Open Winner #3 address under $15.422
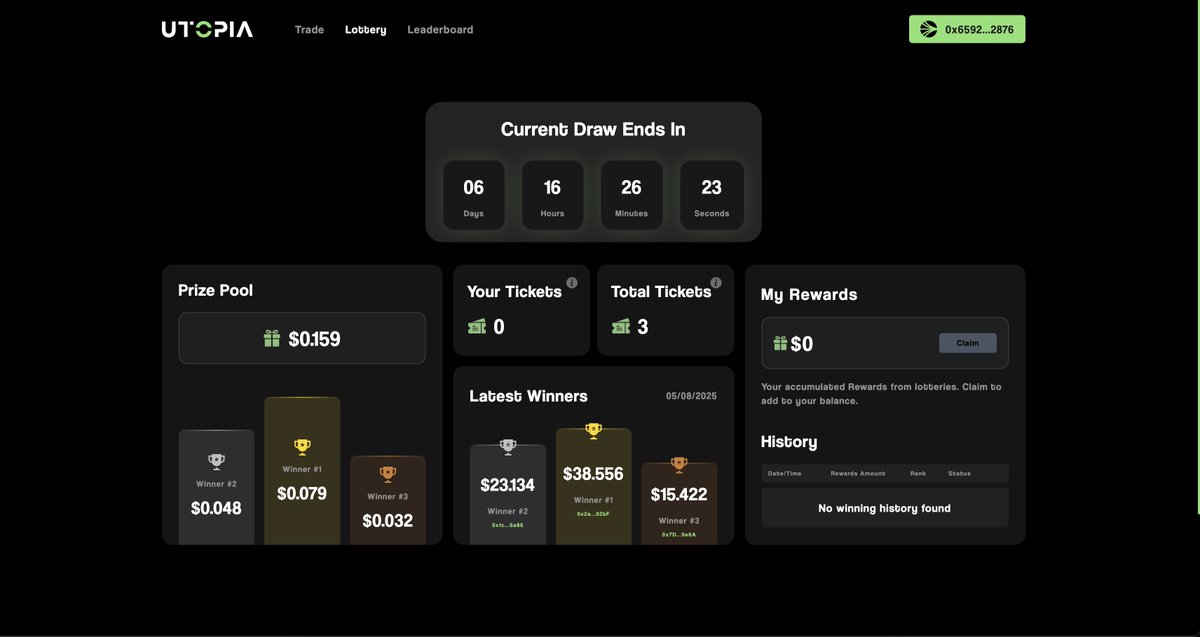1200x637 pixels. [x=679, y=534]
